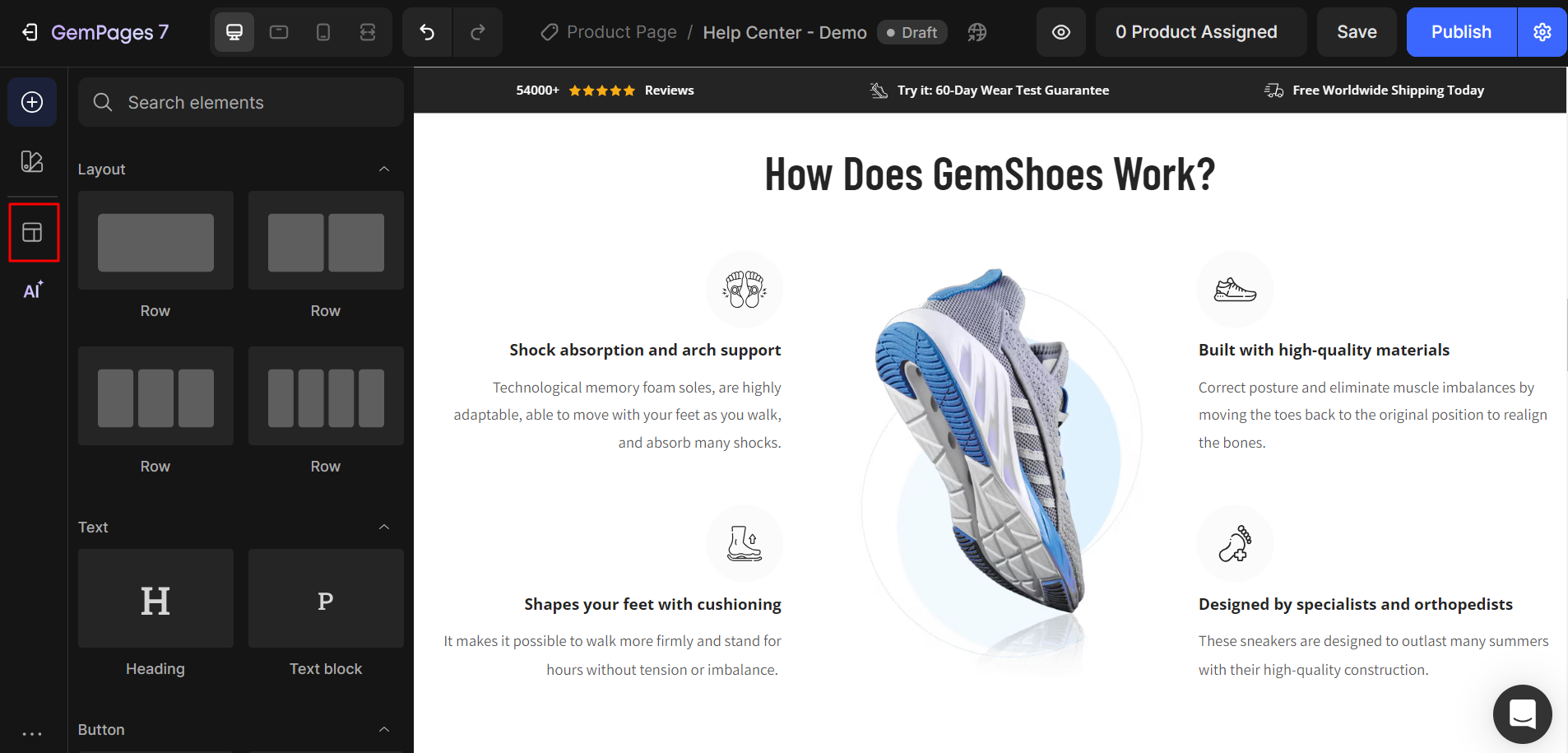
Task: Click the "54000+" reviews count text
Action: pos(537,91)
